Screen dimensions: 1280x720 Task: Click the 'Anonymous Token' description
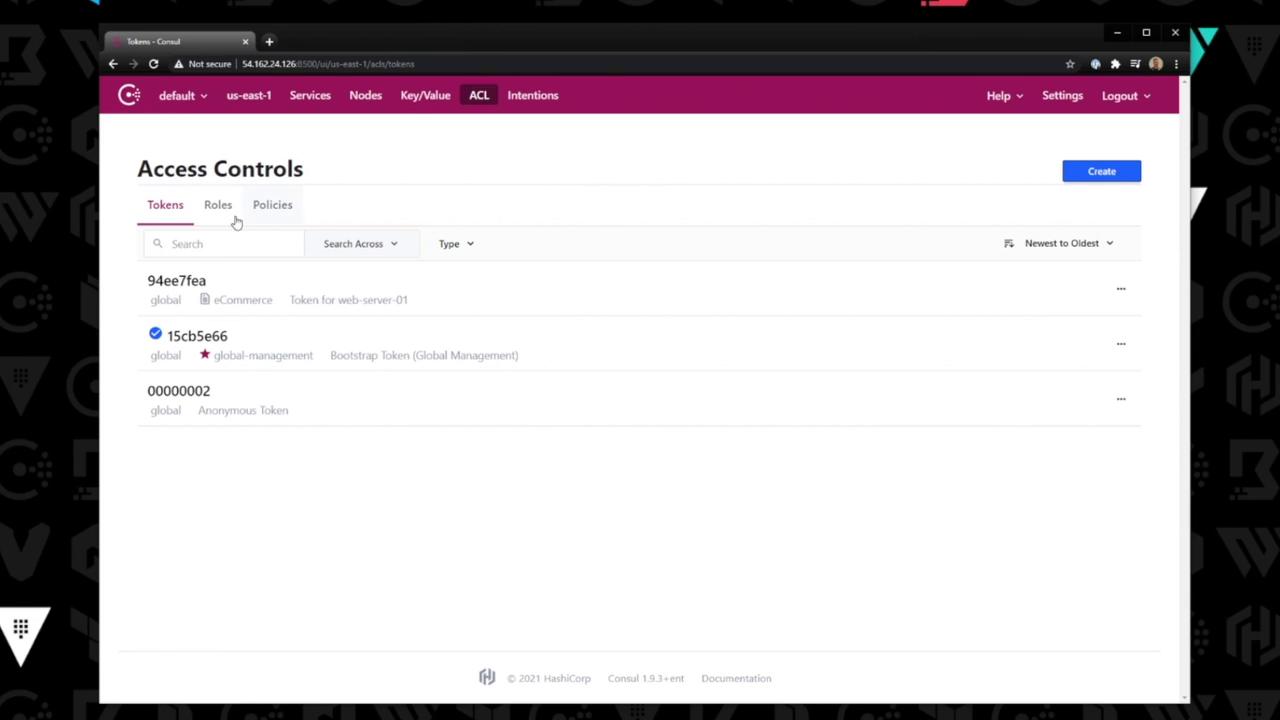pyautogui.click(x=243, y=410)
